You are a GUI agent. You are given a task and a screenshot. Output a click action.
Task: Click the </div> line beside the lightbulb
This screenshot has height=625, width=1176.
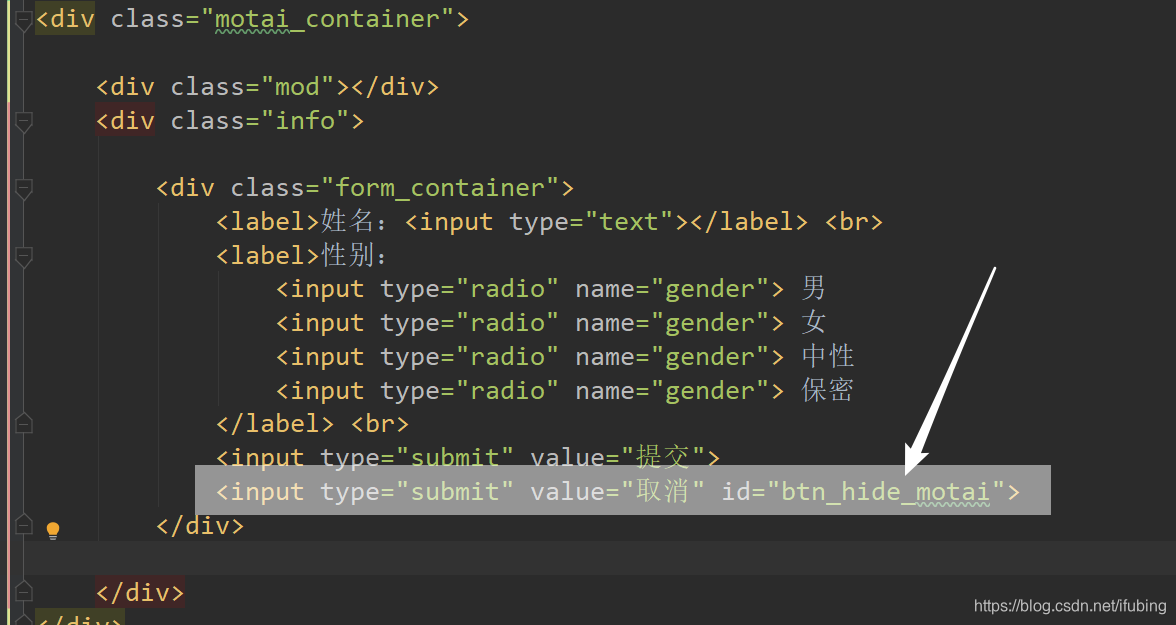click(200, 525)
